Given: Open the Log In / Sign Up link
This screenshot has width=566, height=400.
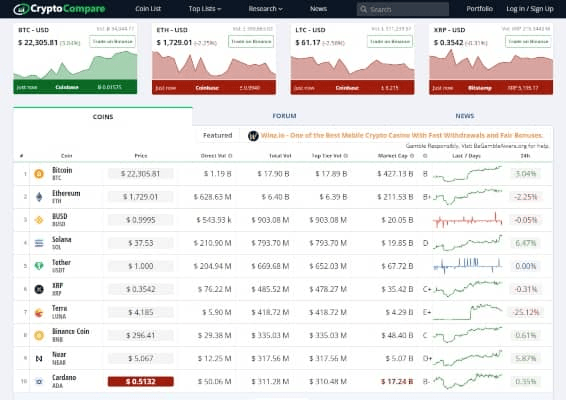Looking at the screenshot, I should (530, 9).
